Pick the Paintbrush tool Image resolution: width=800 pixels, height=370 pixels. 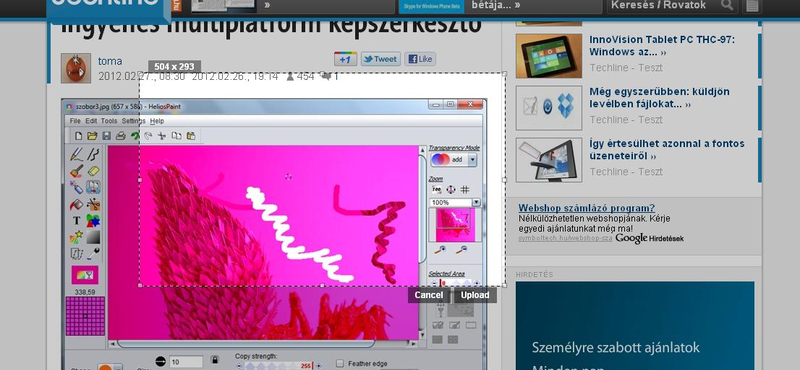pos(77,171)
